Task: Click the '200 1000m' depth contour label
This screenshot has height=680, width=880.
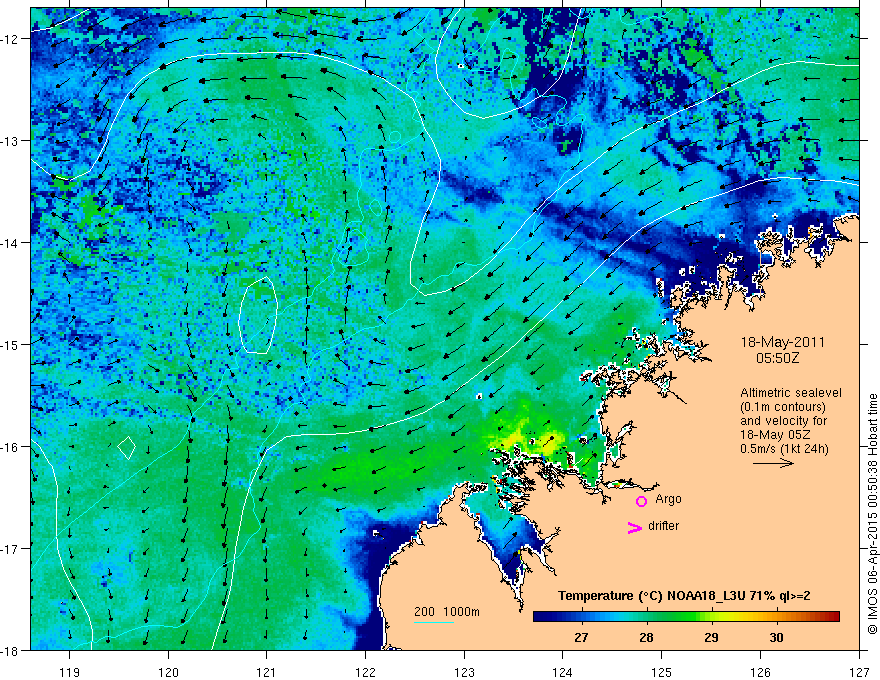Action: point(447,612)
